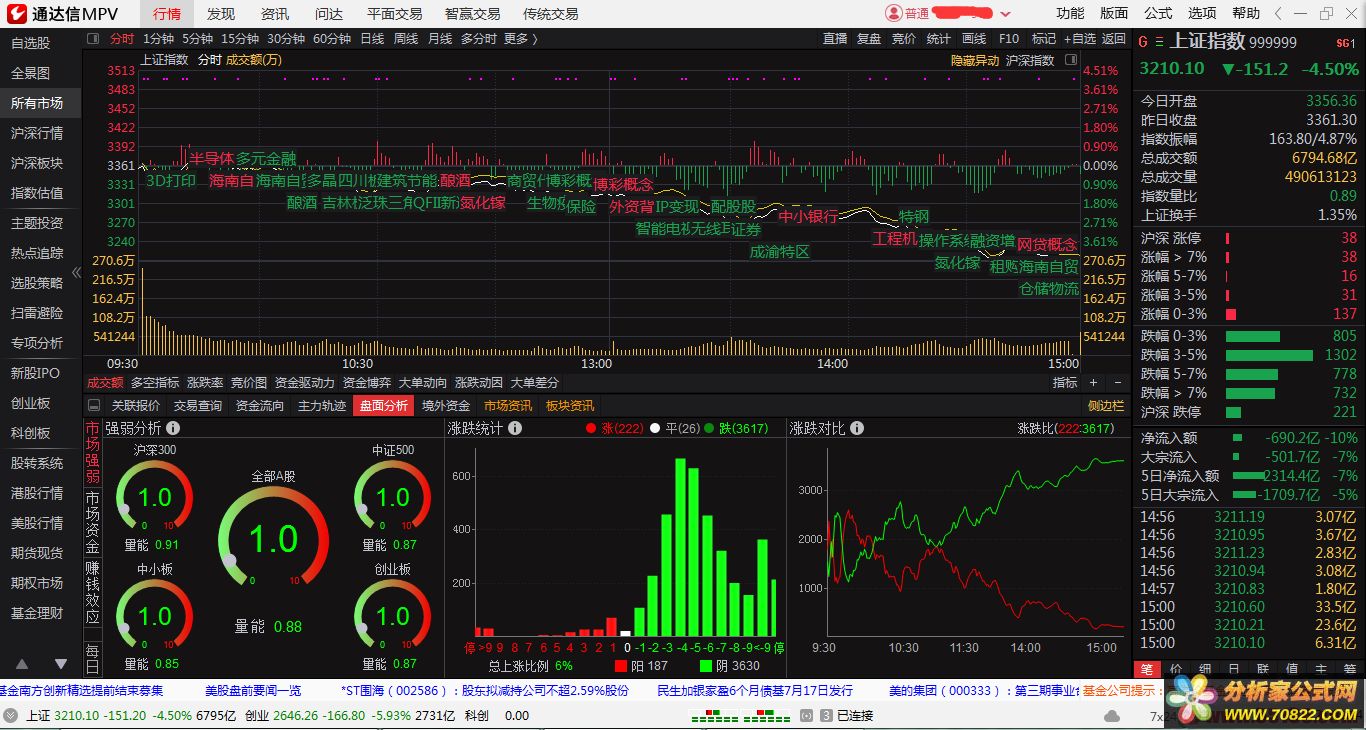The width and height of the screenshot is (1366, 730).
Task: Click the SG1 indicator icon
Action: [1345, 43]
